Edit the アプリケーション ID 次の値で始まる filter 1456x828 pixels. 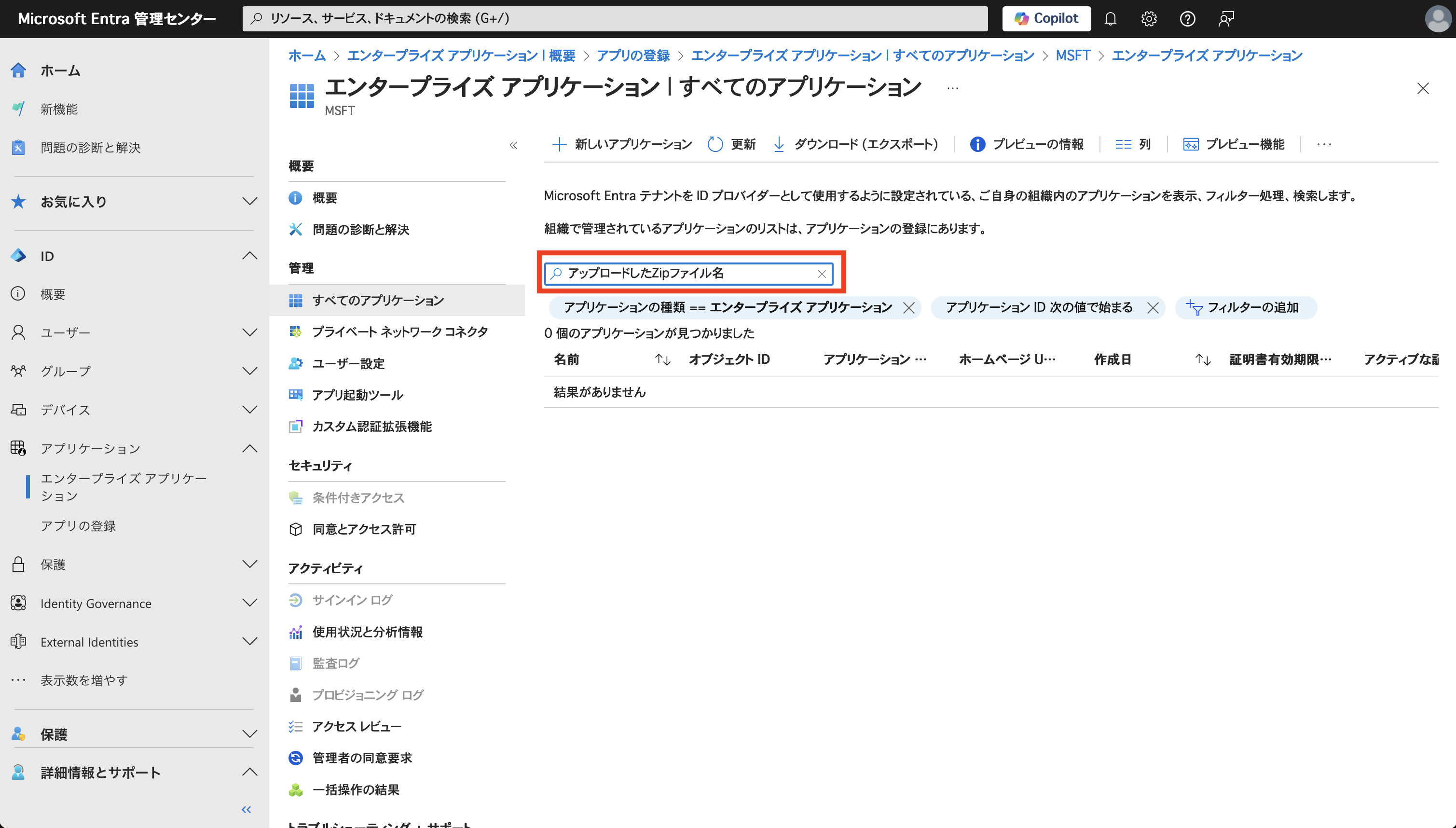[x=1039, y=308]
